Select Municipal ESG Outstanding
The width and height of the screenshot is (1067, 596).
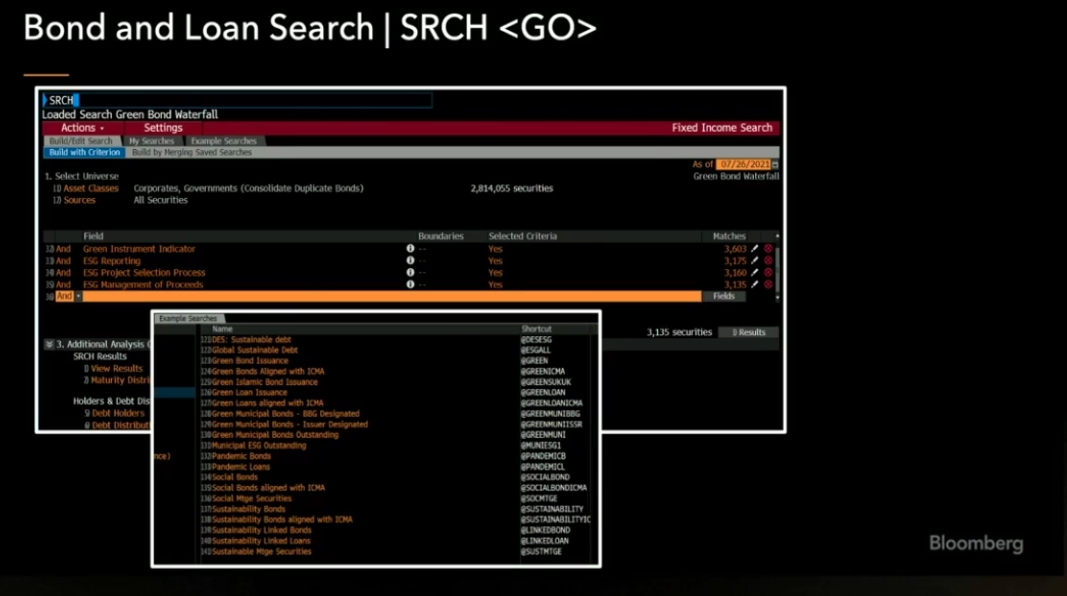pyautogui.click(x=259, y=446)
